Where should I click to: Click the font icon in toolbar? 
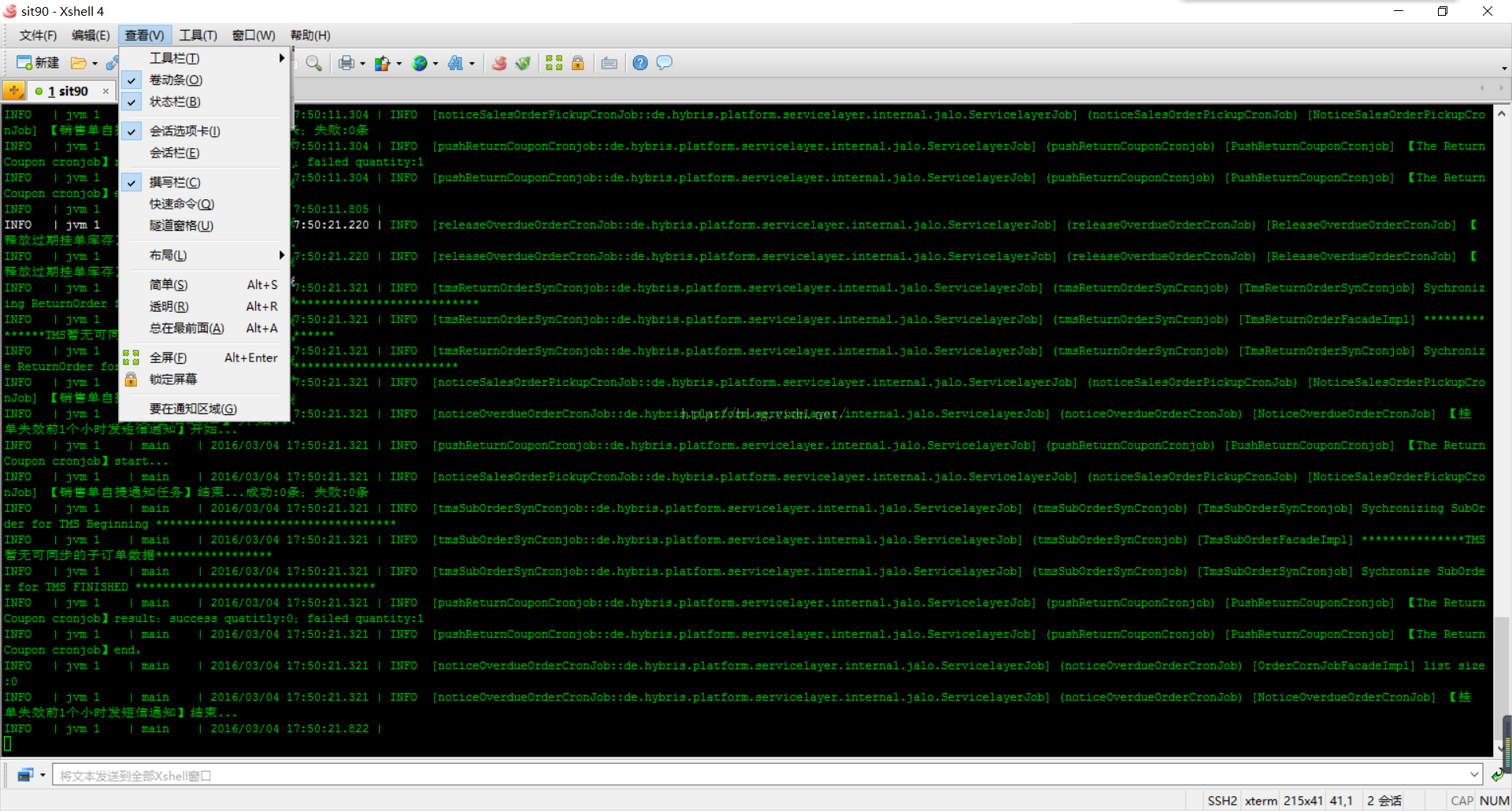click(x=456, y=63)
